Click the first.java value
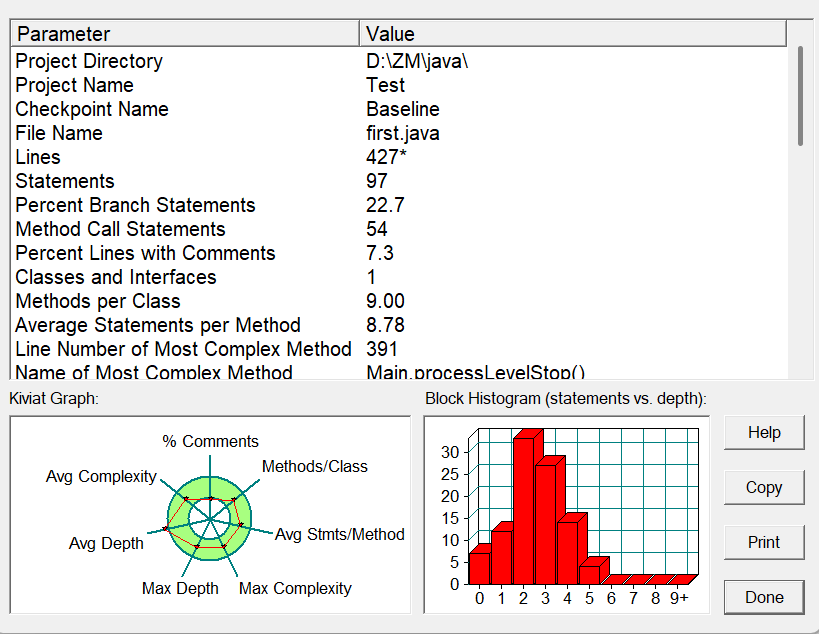819x634 pixels. click(x=403, y=133)
